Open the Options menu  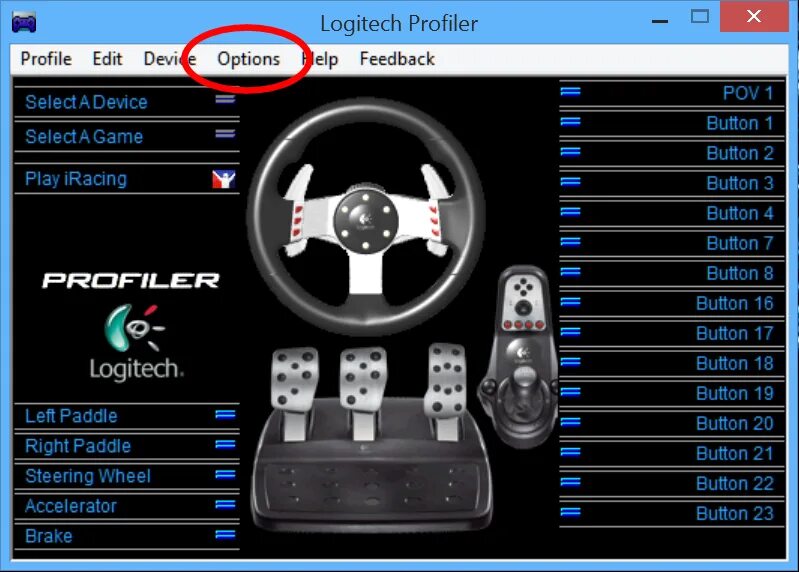coord(249,59)
